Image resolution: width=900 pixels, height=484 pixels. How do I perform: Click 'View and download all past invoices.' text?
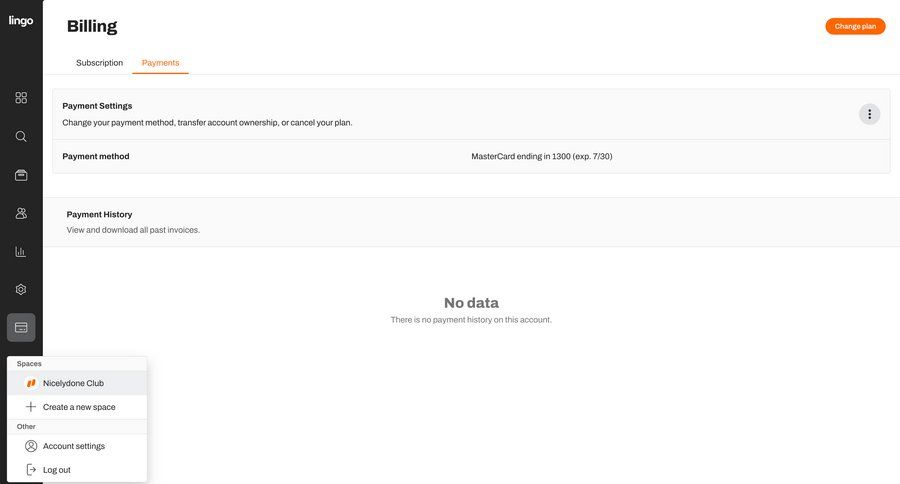pyautogui.click(x=133, y=230)
